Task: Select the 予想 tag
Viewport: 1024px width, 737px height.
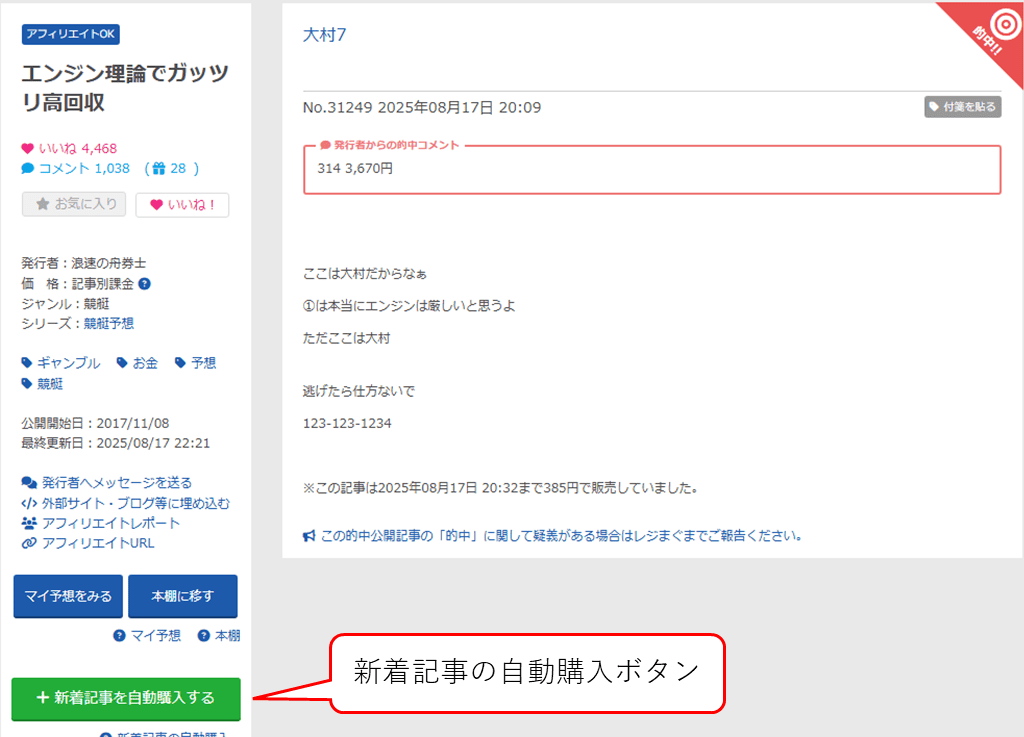Action: click(x=204, y=363)
